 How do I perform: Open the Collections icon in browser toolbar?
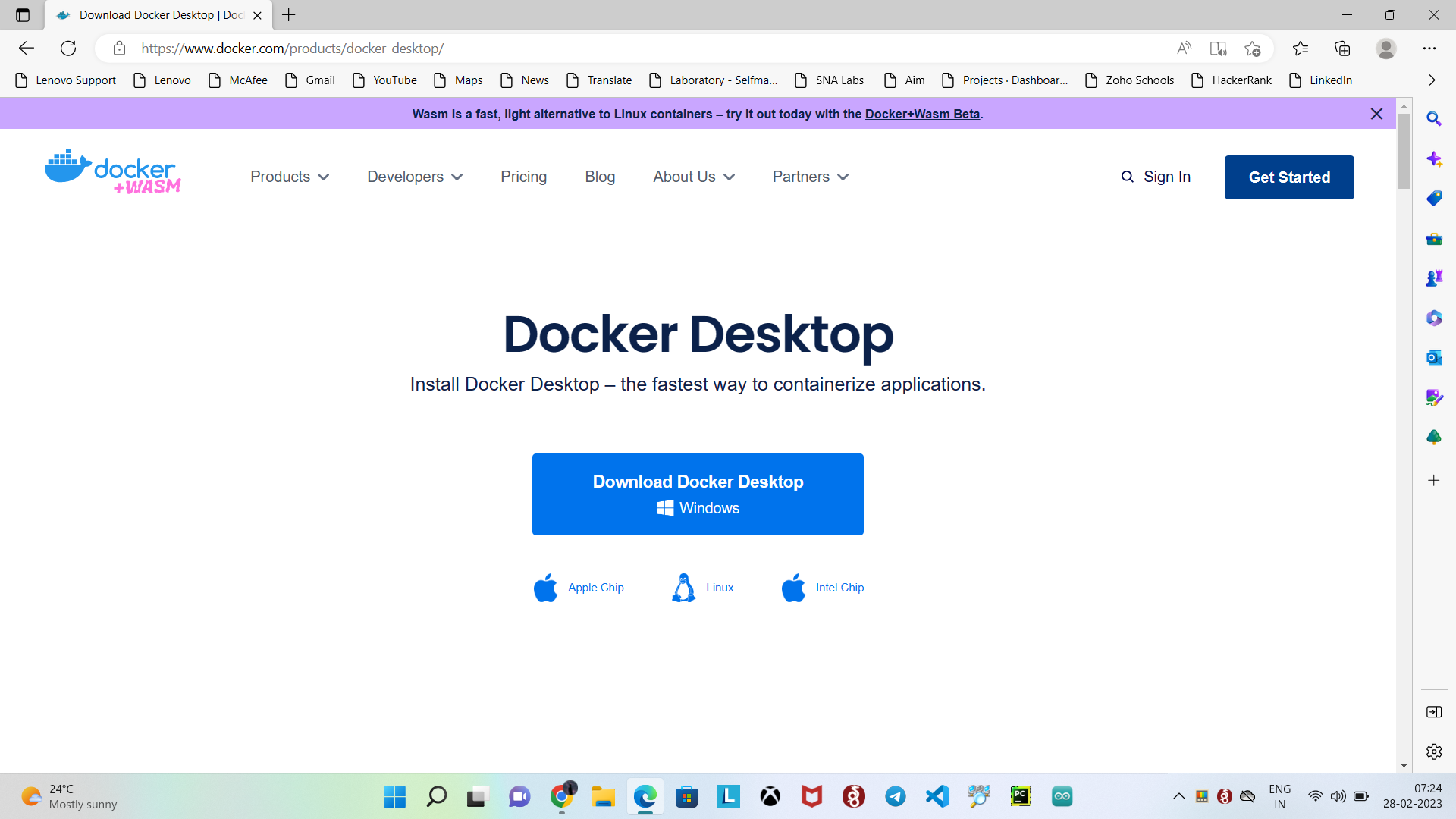coord(1342,49)
